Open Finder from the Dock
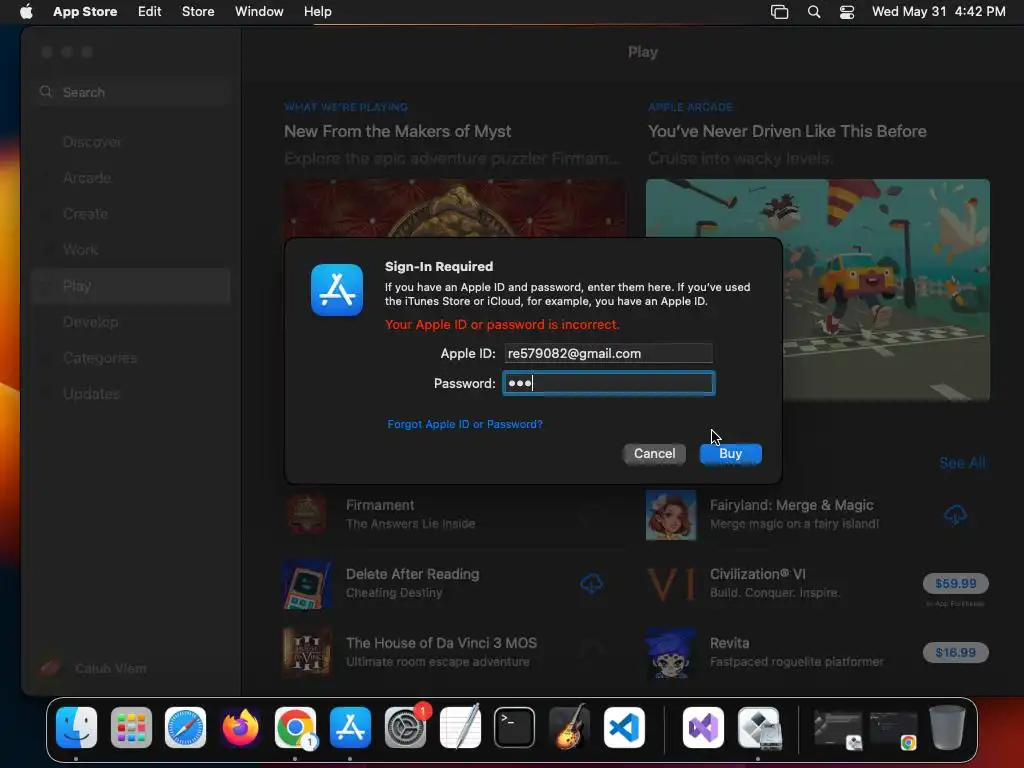 tap(76, 728)
